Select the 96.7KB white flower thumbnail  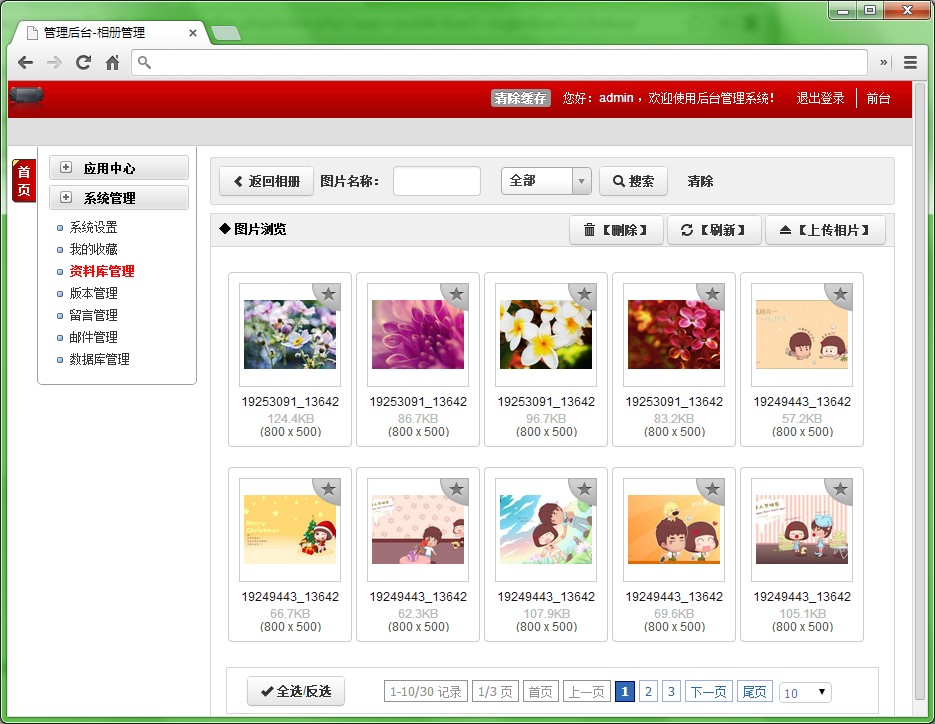546,335
